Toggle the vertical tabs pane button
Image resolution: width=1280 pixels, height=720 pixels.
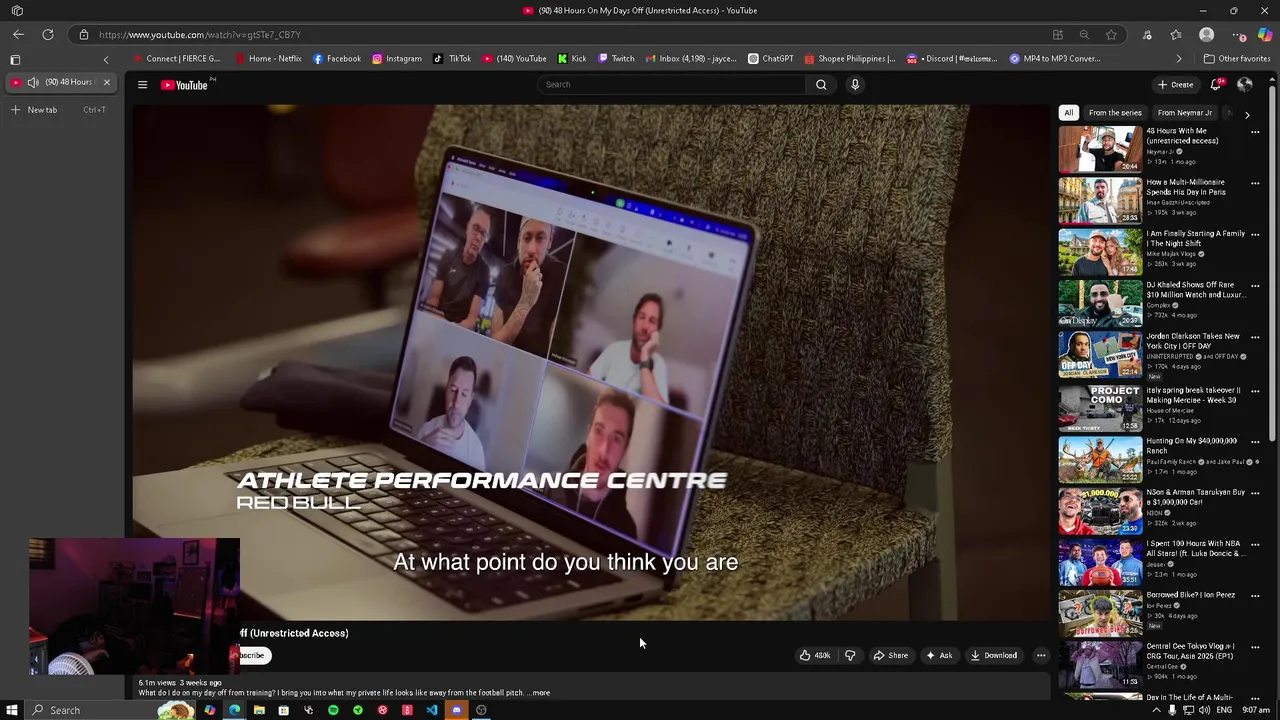(15, 59)
